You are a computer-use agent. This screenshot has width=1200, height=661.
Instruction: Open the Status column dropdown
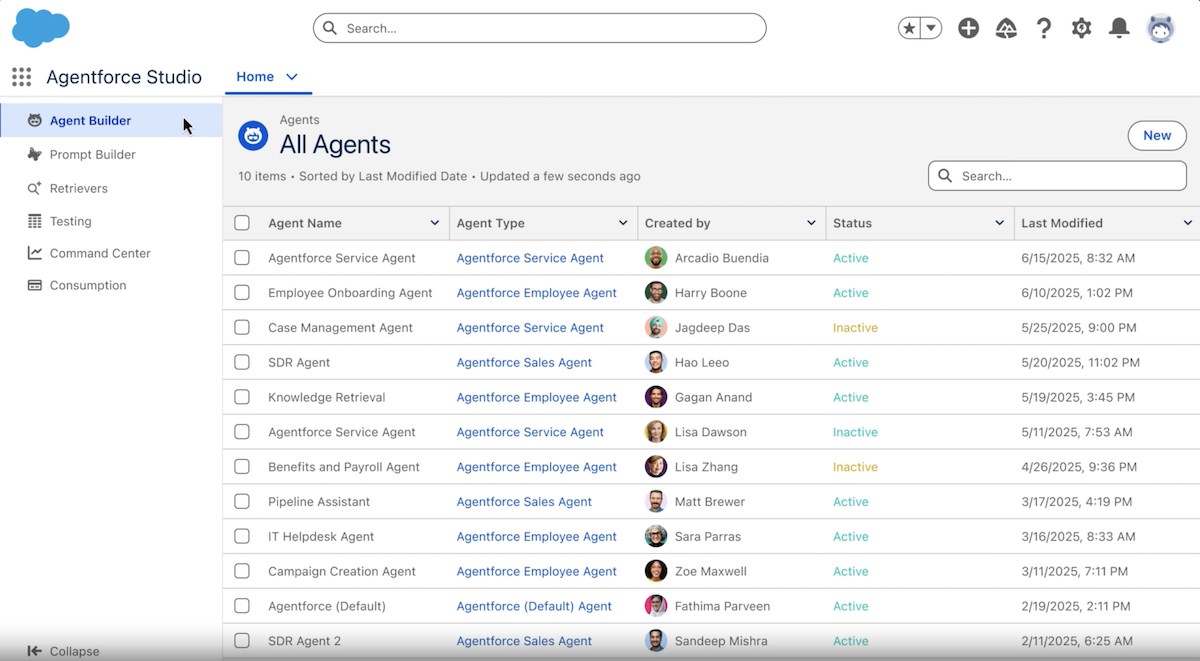(x=999, y=223)
